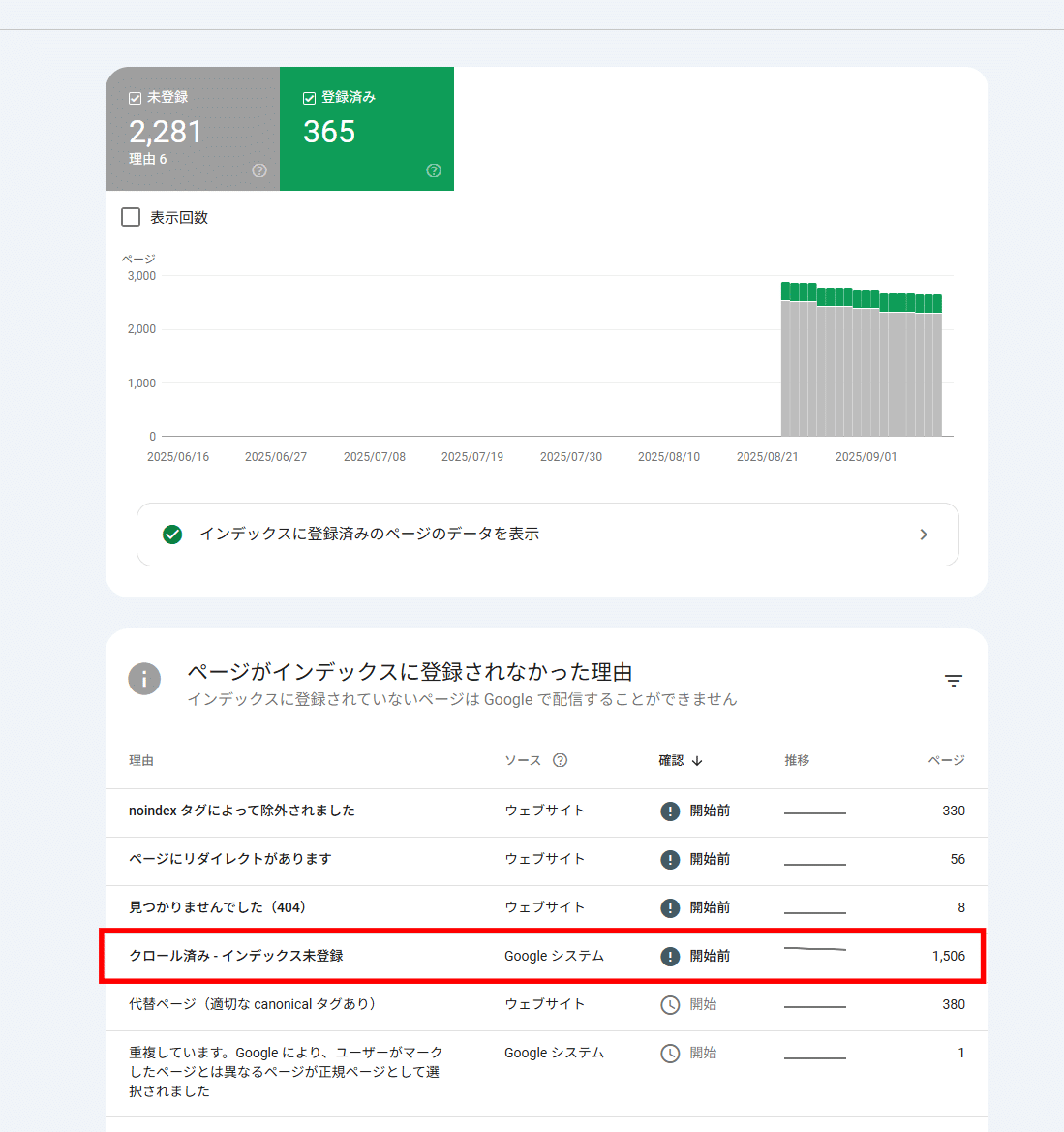This screenshot has height=1132, width=1064.
Task: Click page count 8 in 404 row
Action: click(961, 907)
